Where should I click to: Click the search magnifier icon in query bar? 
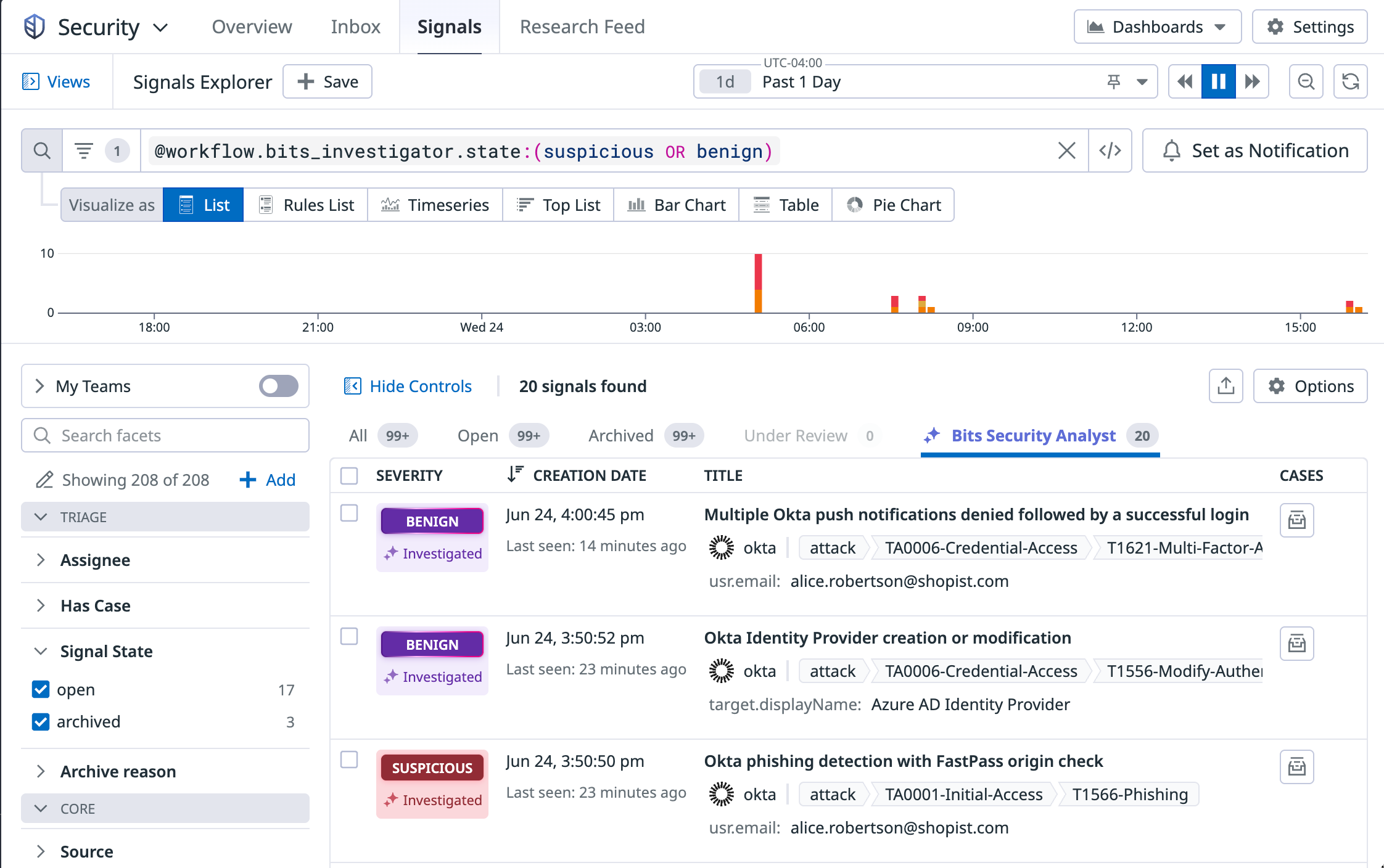(x=42, y=151)
